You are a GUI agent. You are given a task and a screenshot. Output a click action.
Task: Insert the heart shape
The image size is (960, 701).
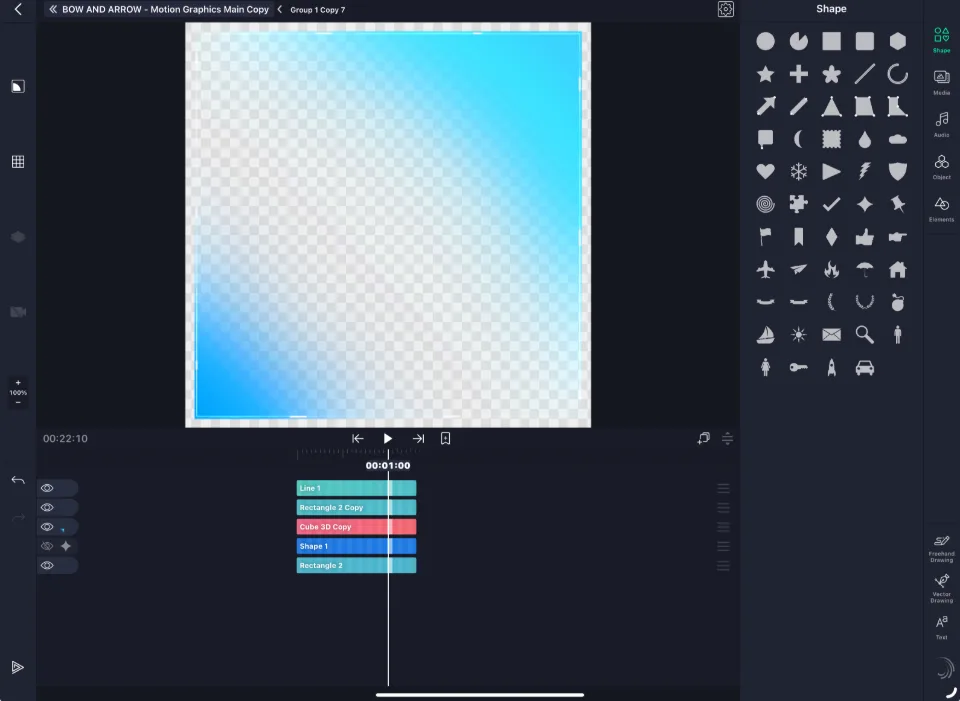click(765, 171)
